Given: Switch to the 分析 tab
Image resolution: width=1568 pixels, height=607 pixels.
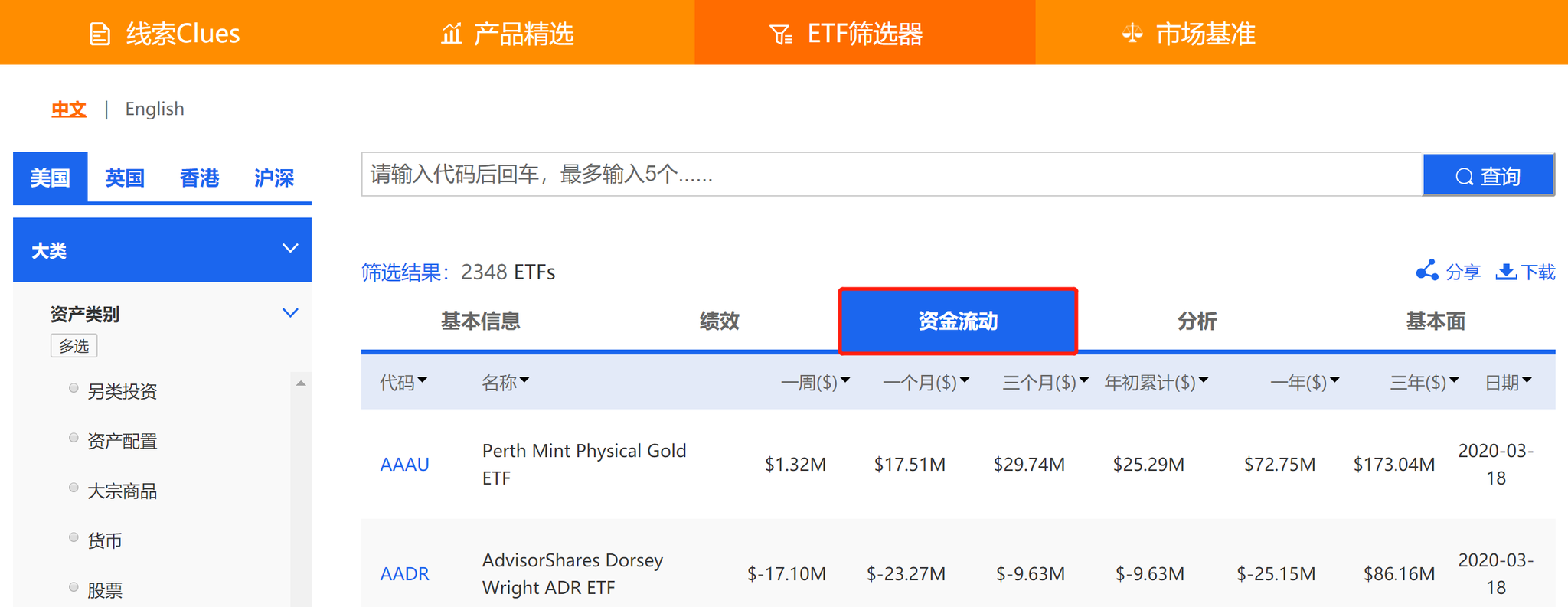Looking at the screenshot, I should pos(1197,321).
